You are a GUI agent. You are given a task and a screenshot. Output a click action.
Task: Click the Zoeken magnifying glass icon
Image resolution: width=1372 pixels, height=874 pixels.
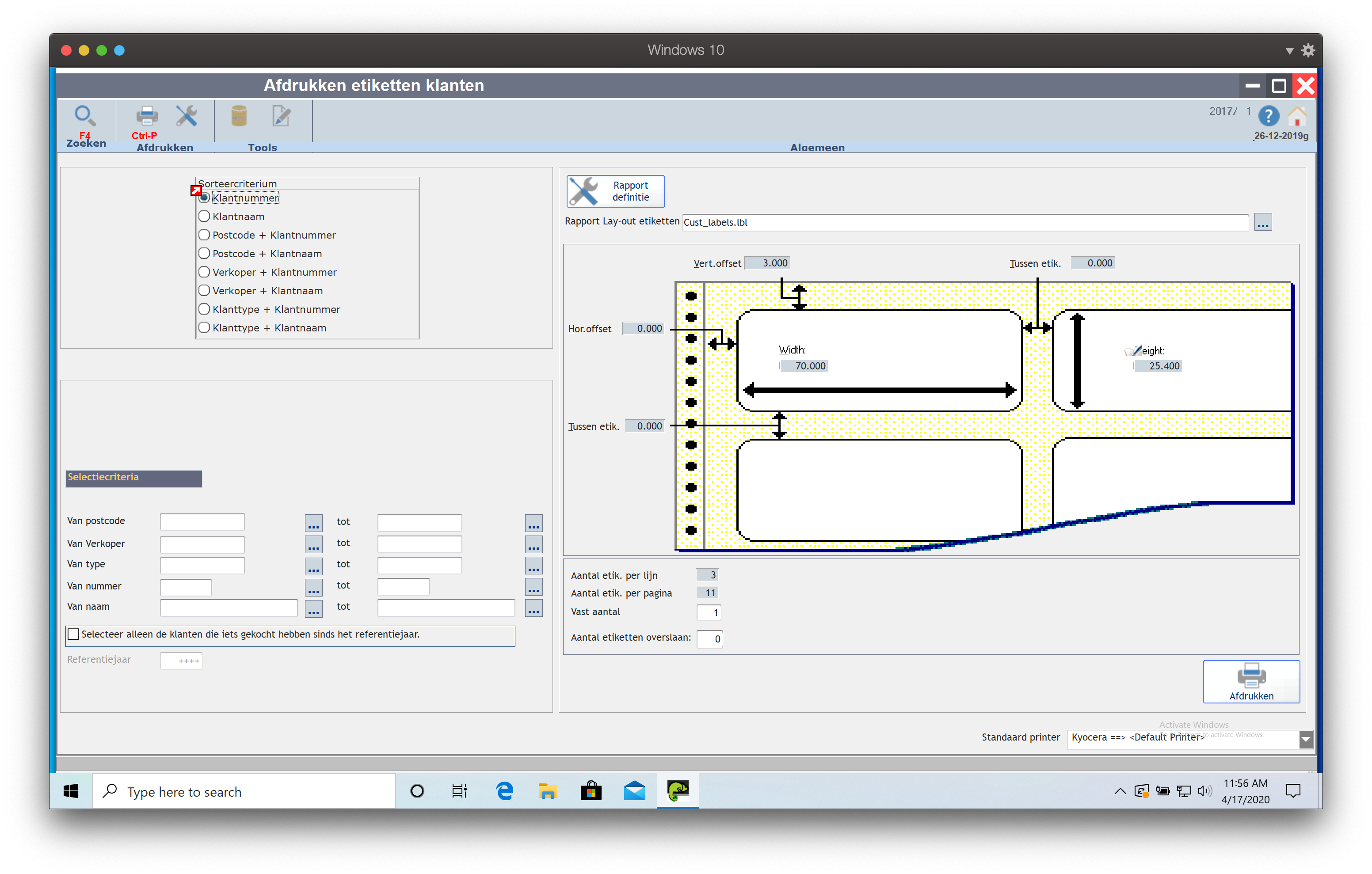(84, 116)
